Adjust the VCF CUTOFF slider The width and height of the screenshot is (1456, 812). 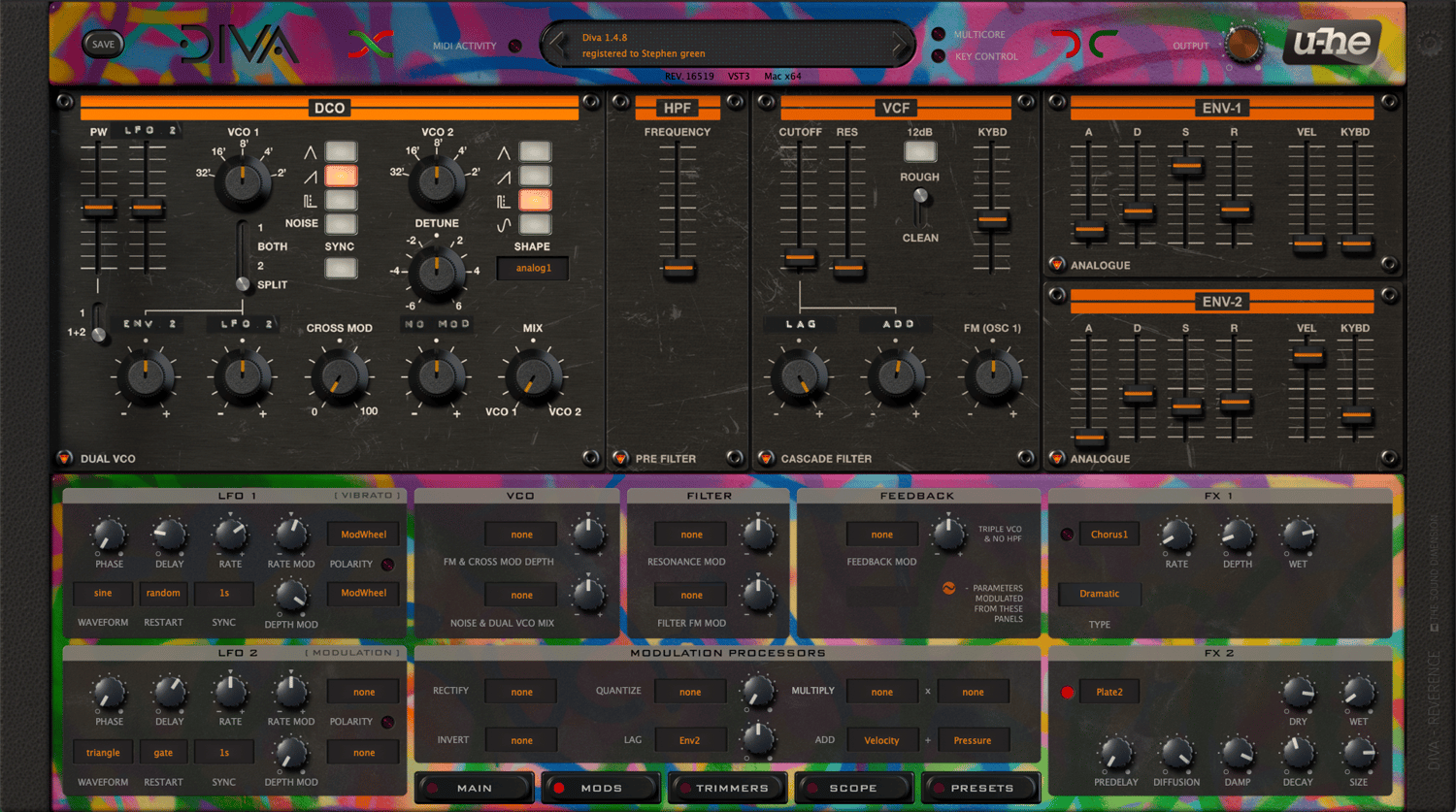800,258
